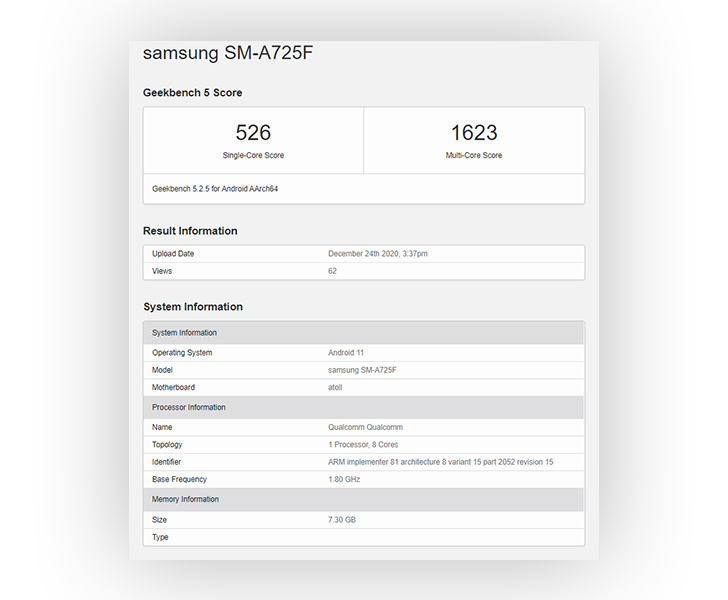Select the date 'December 24th 2020, 3:37pm'
Screen dimensions: 728x600
(x=378, y=254)
